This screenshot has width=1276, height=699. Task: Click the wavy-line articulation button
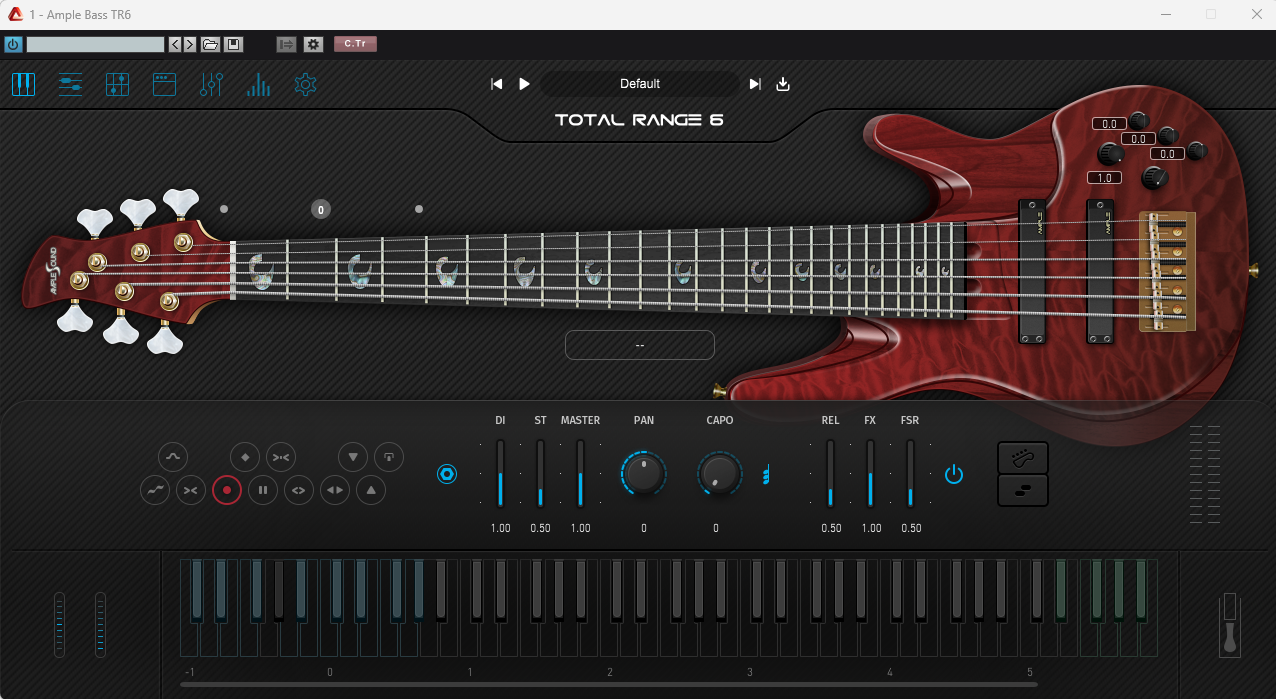pyautogui.click(x=155, y=490)
